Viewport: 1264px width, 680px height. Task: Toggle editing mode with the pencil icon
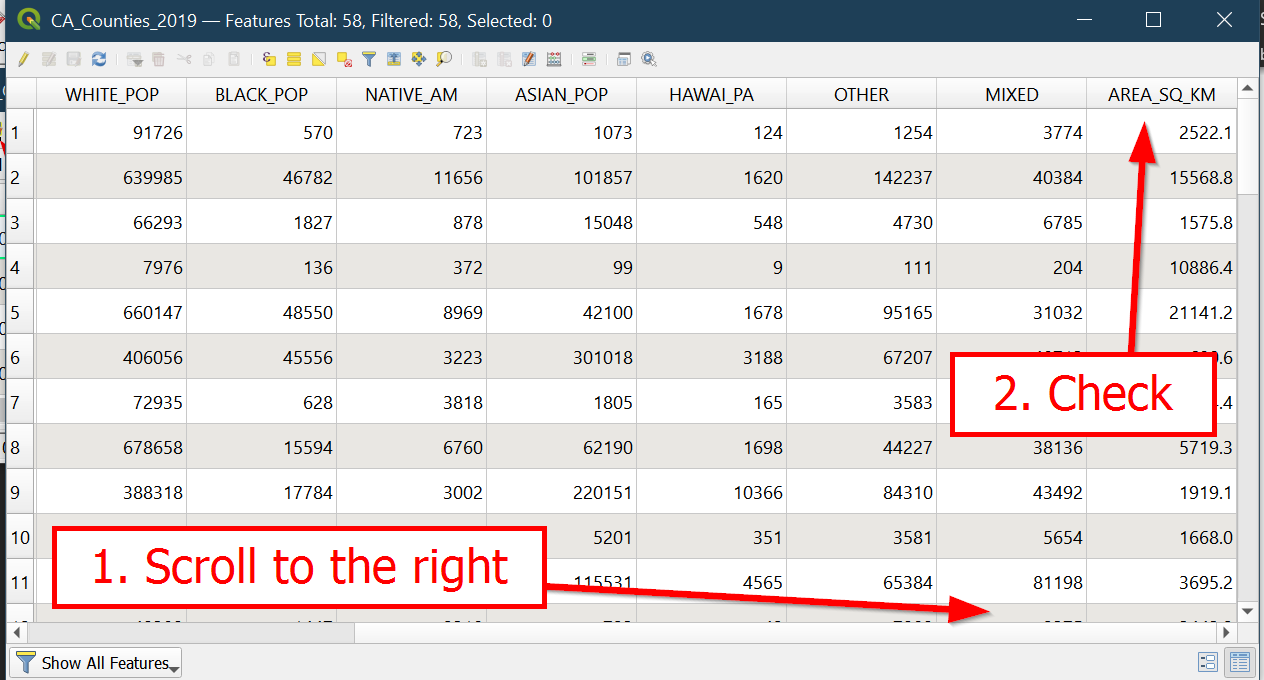click(23, 60)
